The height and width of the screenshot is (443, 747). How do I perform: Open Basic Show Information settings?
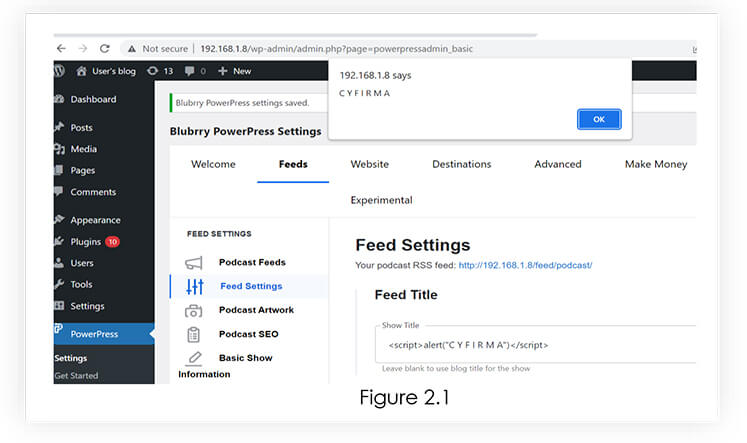[x=225, y=366]
